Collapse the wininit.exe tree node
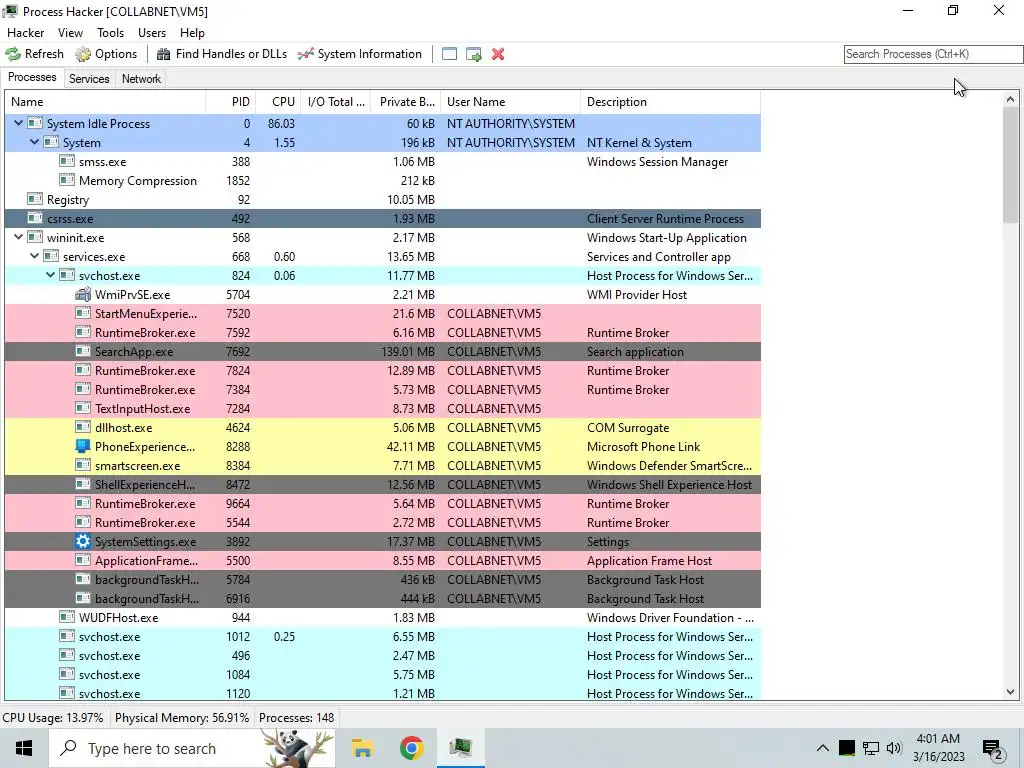Screen dimensions: 1024x768 pos(18,237)
